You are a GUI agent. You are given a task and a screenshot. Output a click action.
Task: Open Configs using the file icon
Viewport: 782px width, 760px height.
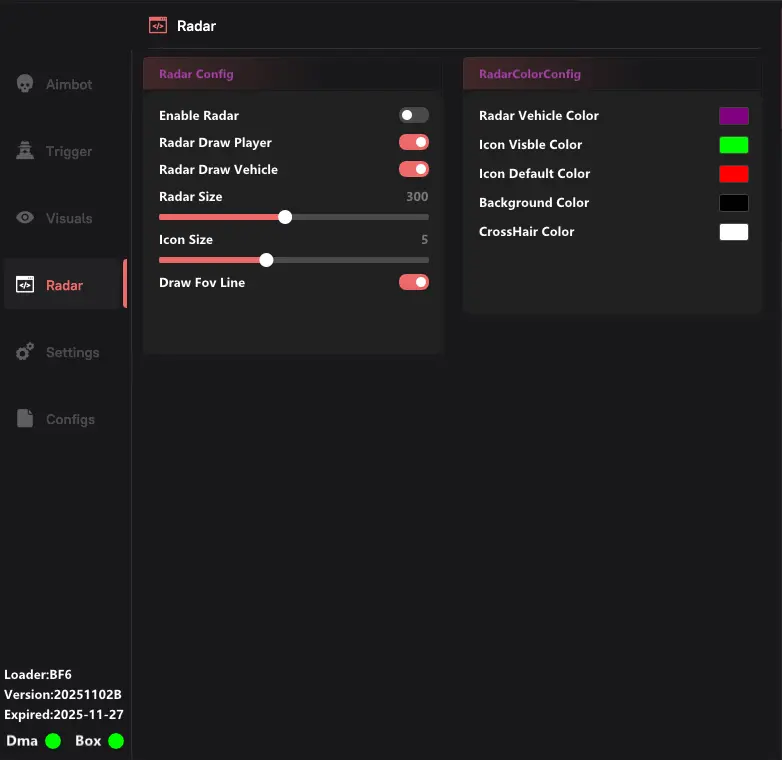(25, 419)
